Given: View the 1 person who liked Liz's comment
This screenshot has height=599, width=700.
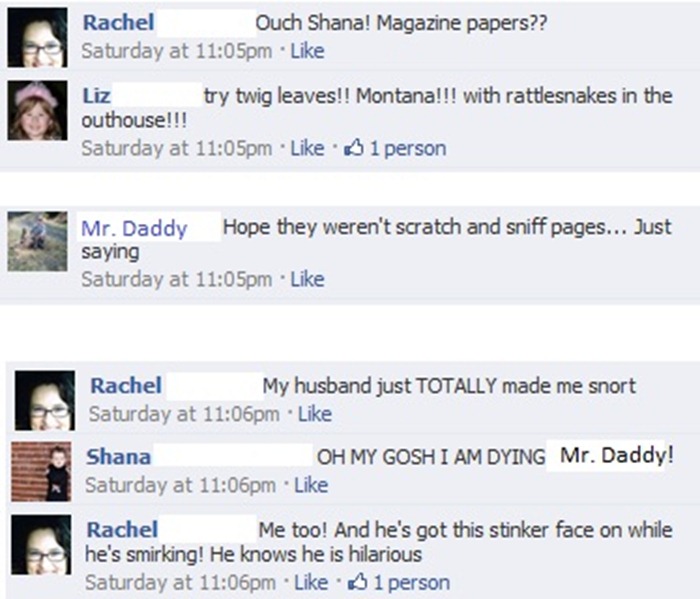Looking at the screenshot, I should [408, 148].
